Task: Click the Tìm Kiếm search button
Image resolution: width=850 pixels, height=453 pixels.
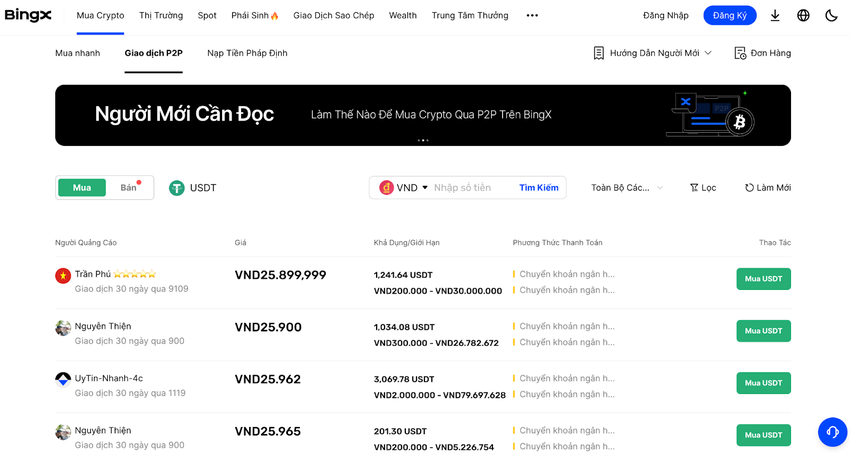Action: [539, 187]
